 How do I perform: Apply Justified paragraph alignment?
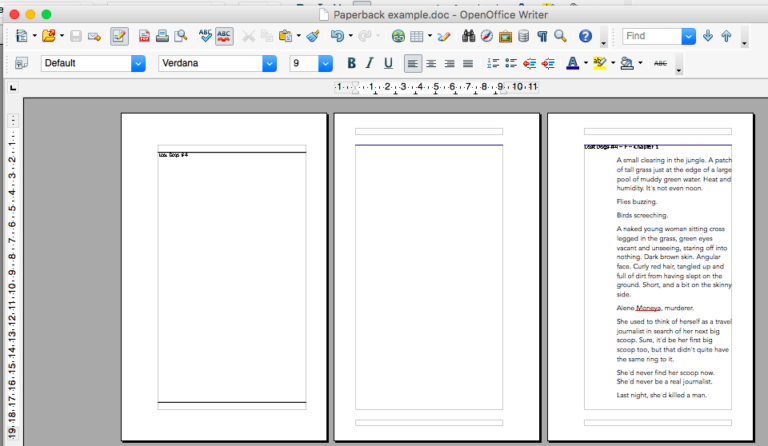468,64
